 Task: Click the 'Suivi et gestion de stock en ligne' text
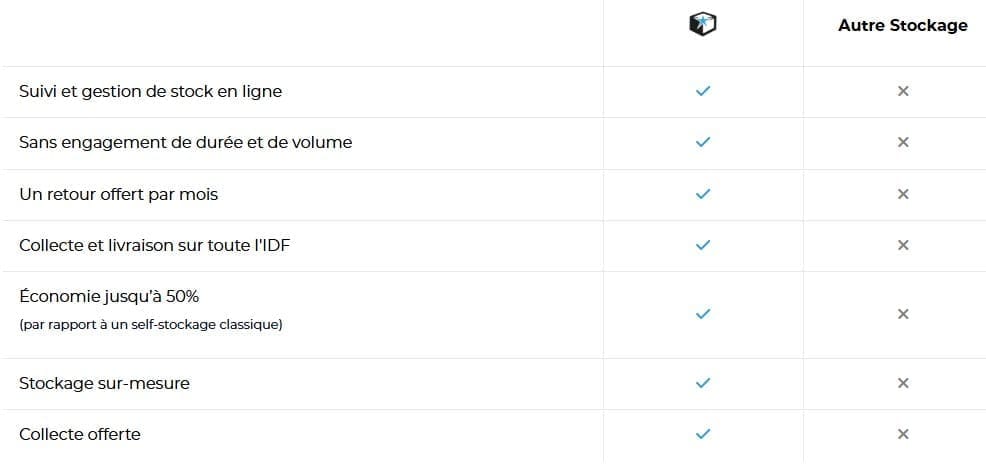[151, 91]
